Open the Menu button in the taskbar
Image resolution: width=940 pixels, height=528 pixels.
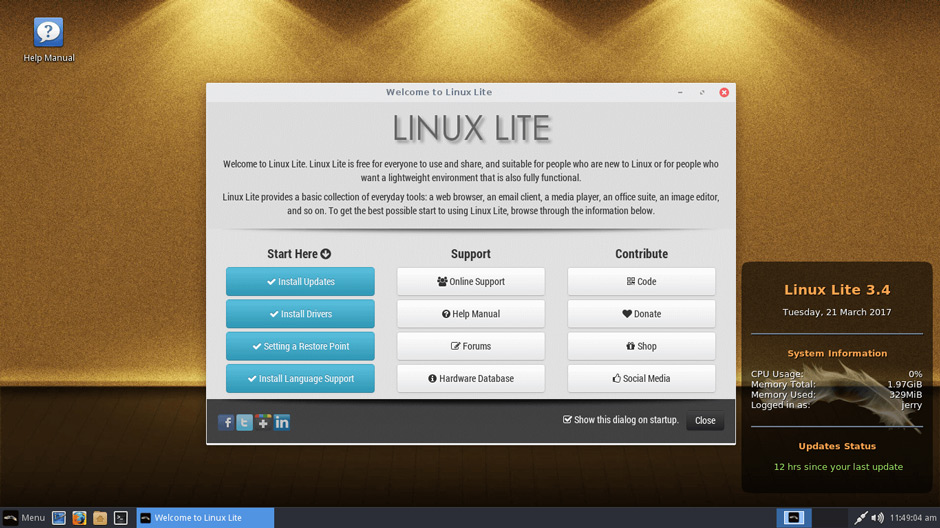pos(24,518)
